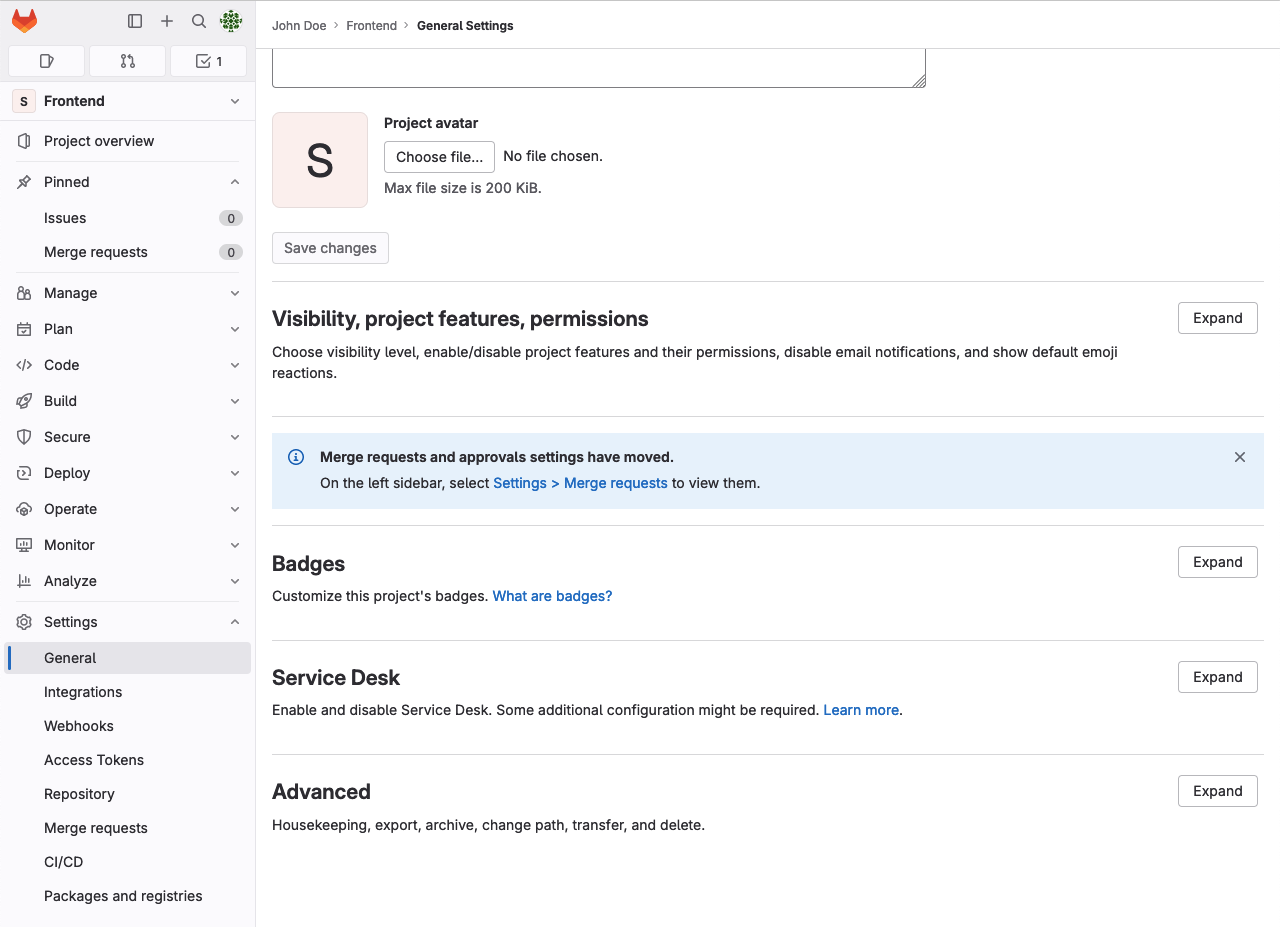
Task: Click the Operate cloud-gear icon
Action: click(x=24, y=509)
